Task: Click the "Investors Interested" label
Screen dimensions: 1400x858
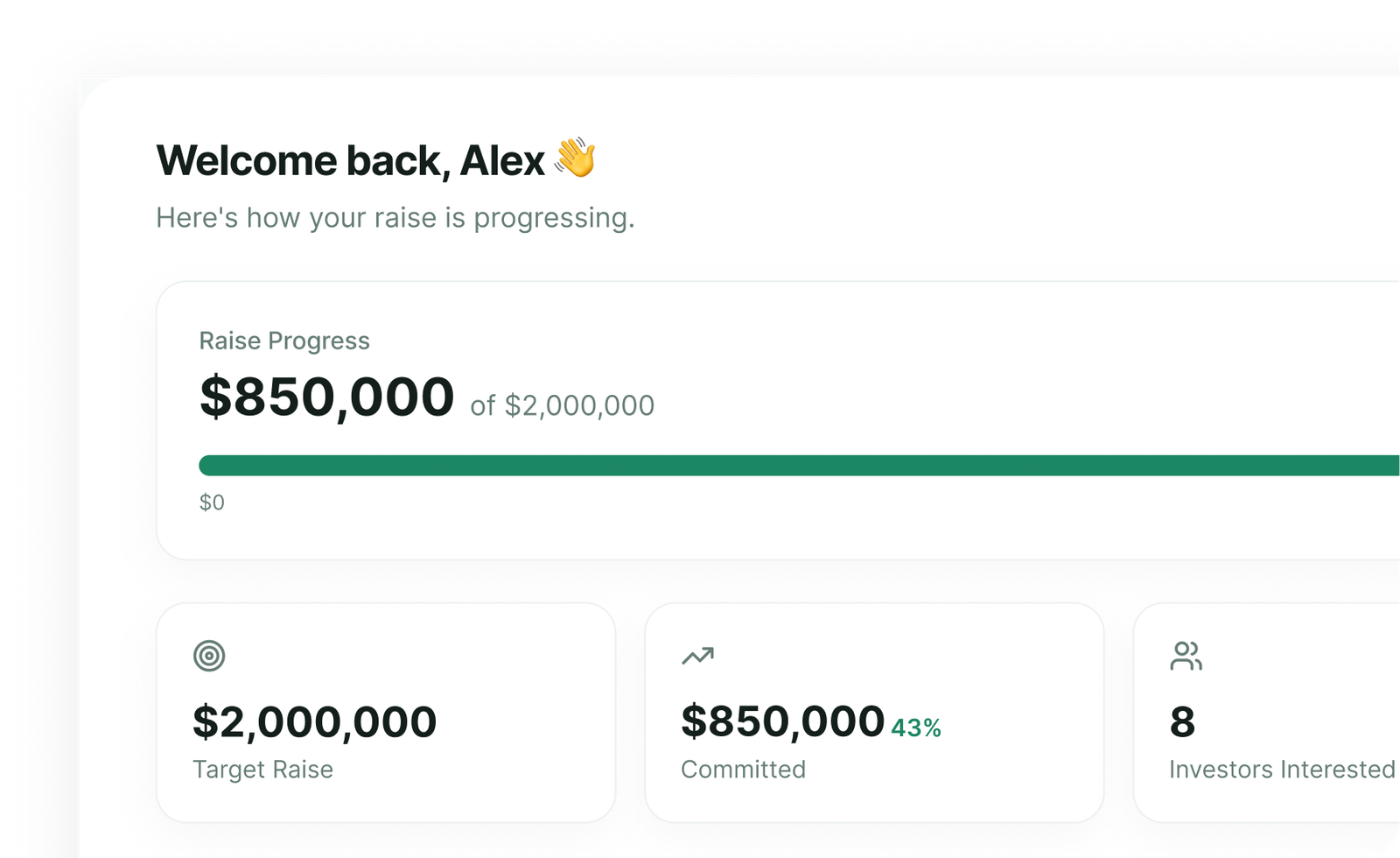Action: point(1282,770)
